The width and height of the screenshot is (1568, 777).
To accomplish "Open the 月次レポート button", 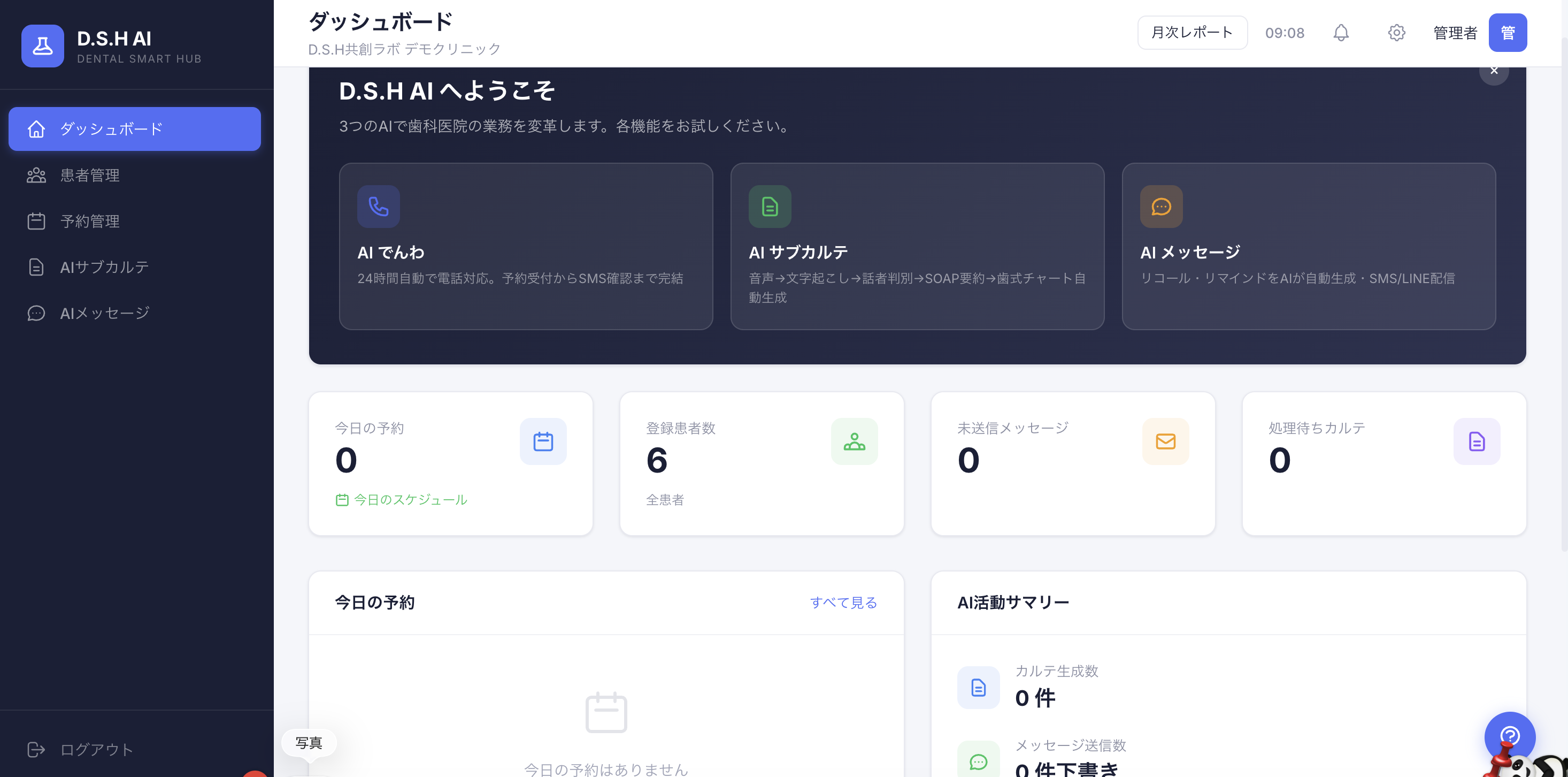I will 1192,33.
